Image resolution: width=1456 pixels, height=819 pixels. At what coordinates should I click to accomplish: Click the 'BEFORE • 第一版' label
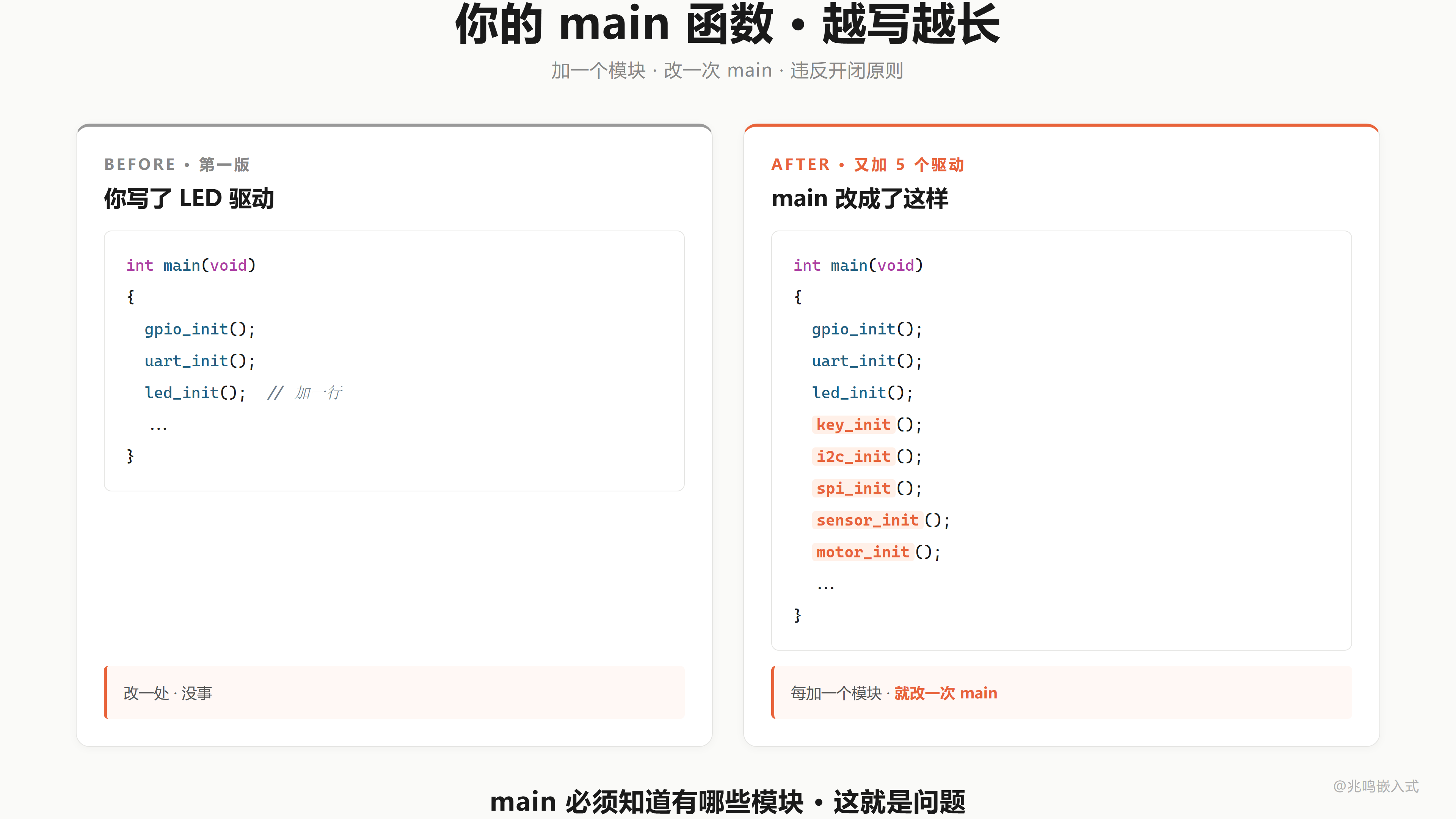177,165
